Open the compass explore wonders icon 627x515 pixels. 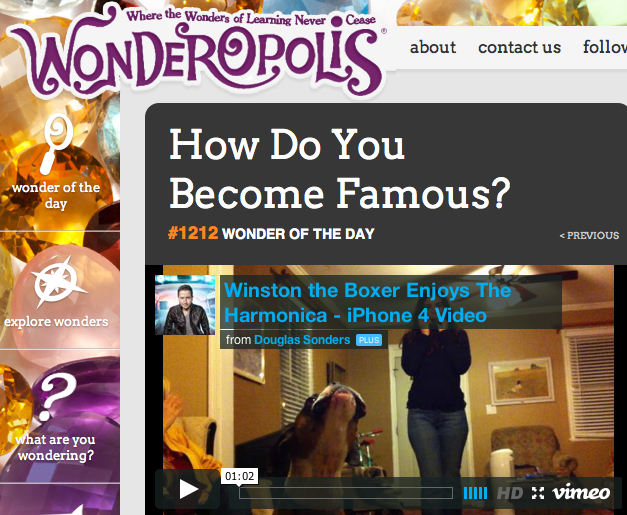[x=57, y=282]
